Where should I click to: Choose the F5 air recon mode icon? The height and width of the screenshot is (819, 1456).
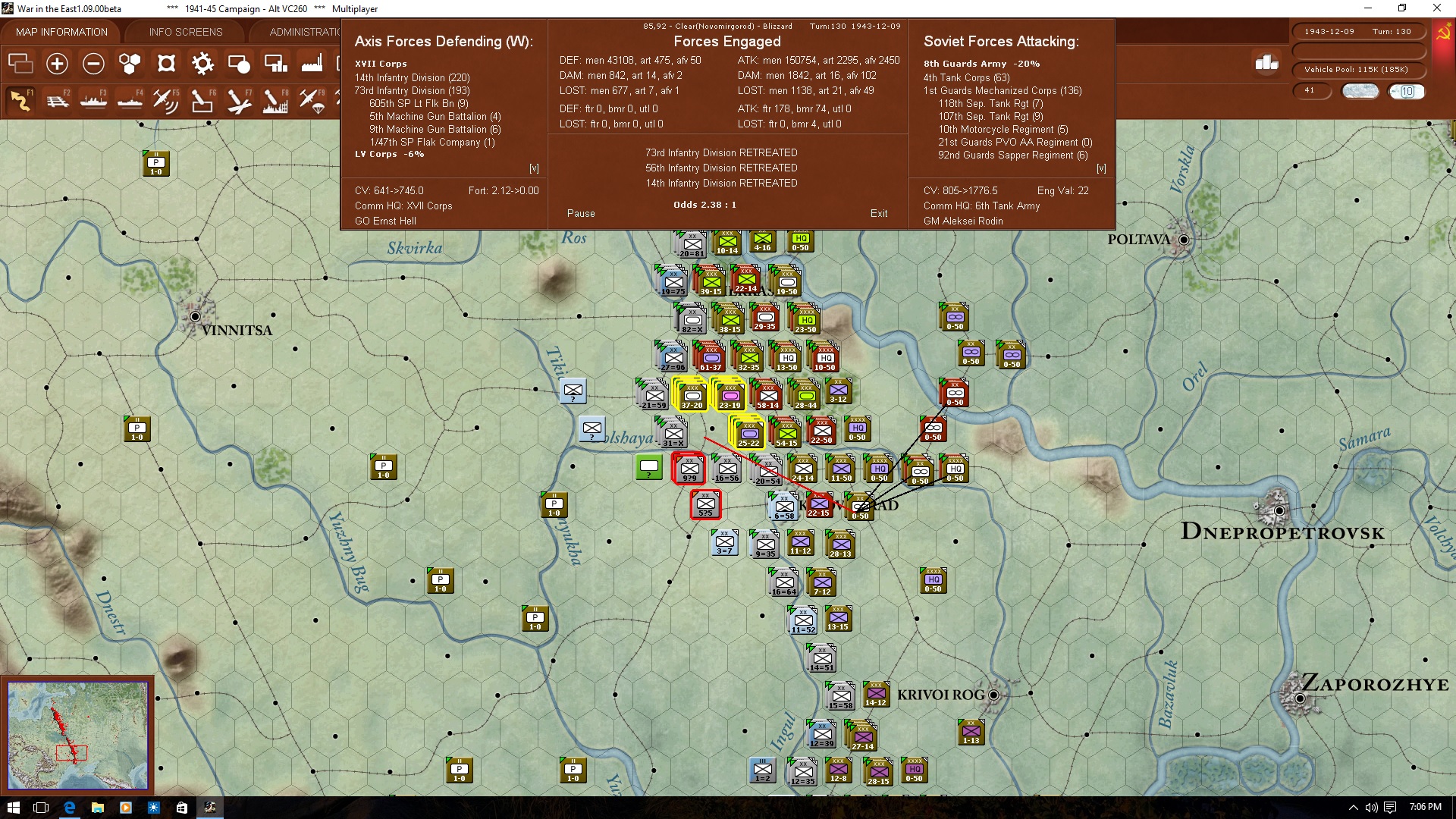[165, 100]
